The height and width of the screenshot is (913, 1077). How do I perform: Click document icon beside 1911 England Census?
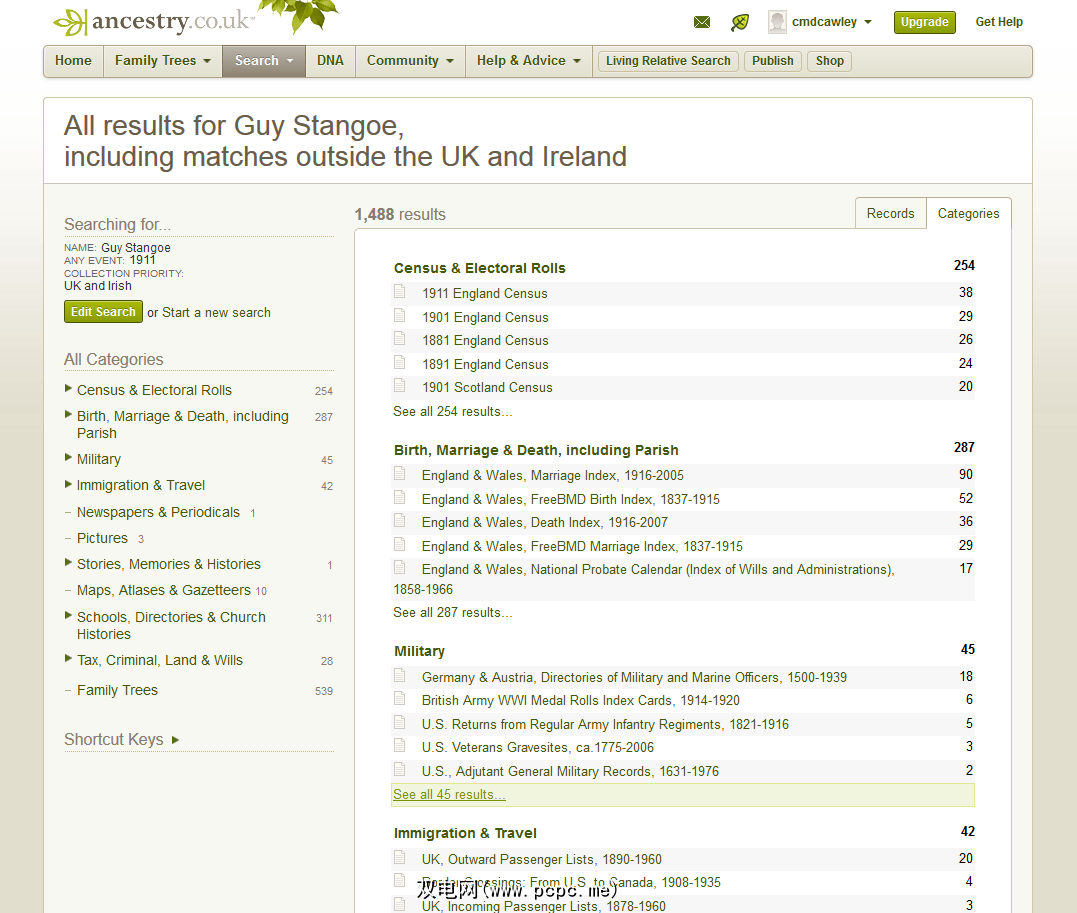coord(400,292)
